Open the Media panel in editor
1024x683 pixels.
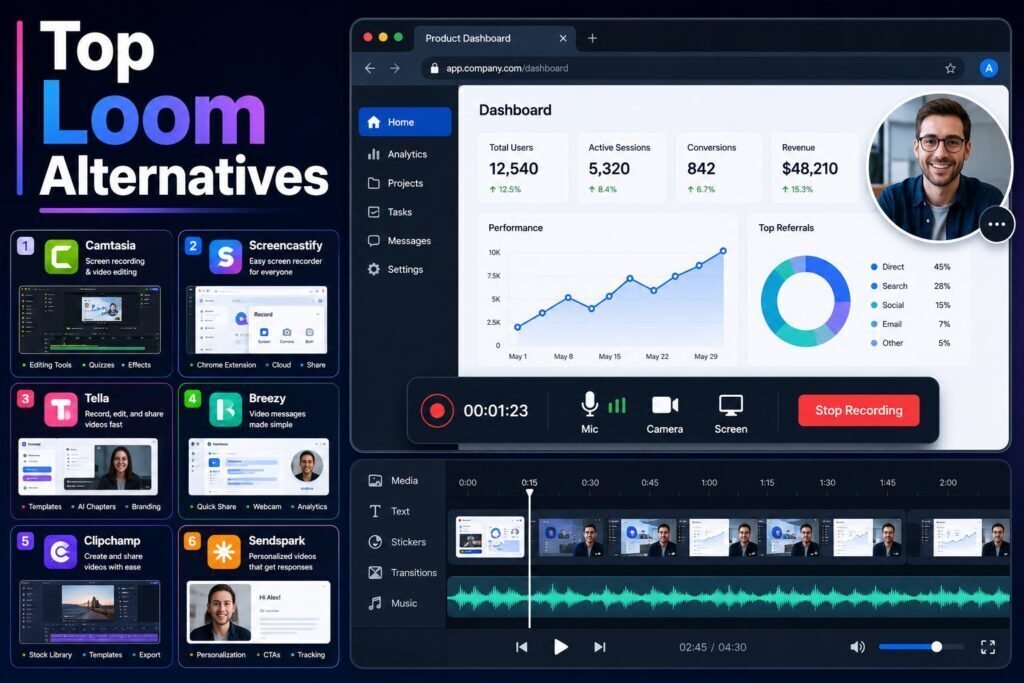pyautogui.click(x=393, y=481)
